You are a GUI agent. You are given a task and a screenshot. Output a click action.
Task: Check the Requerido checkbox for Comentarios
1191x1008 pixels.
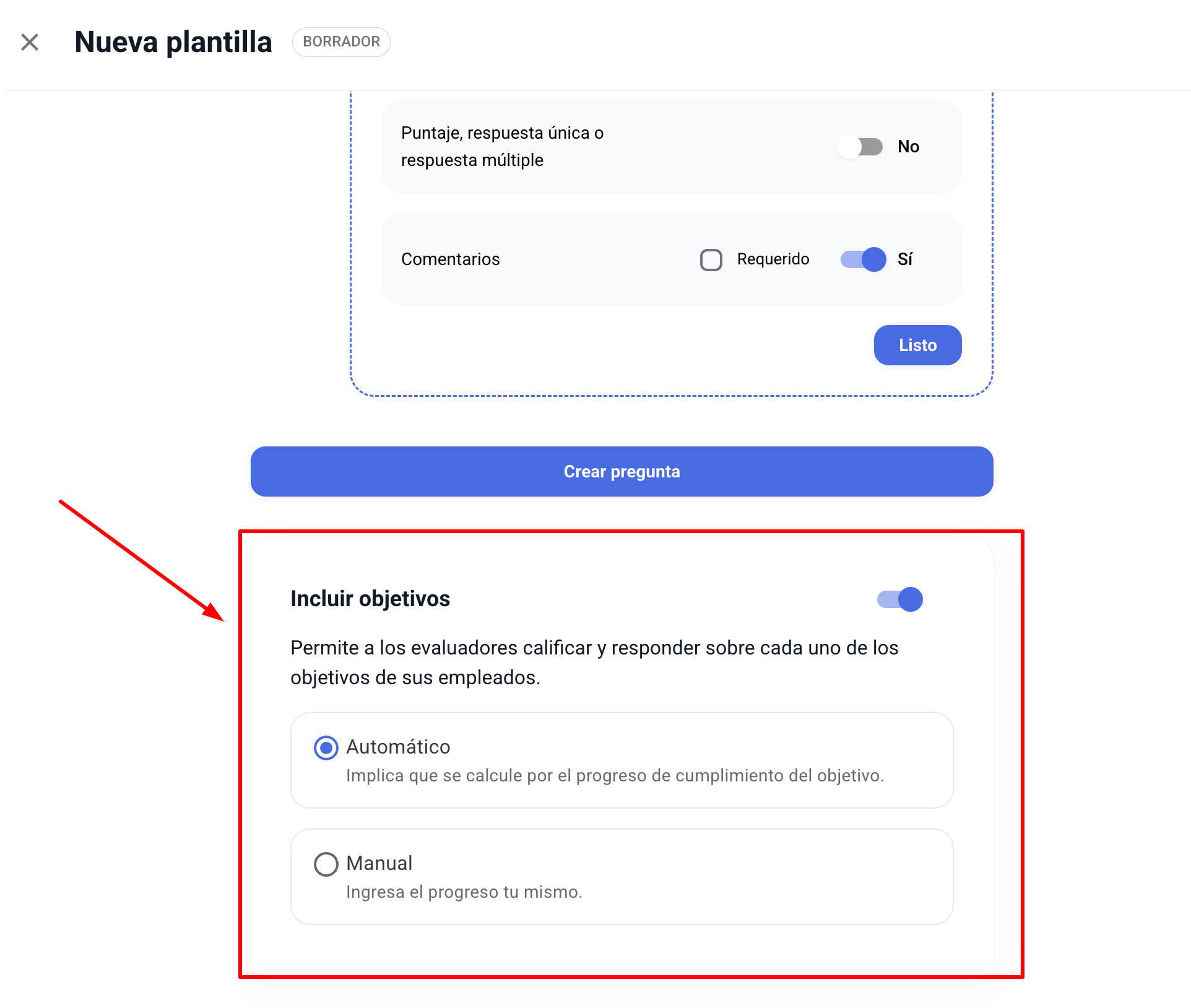(711, 259)
